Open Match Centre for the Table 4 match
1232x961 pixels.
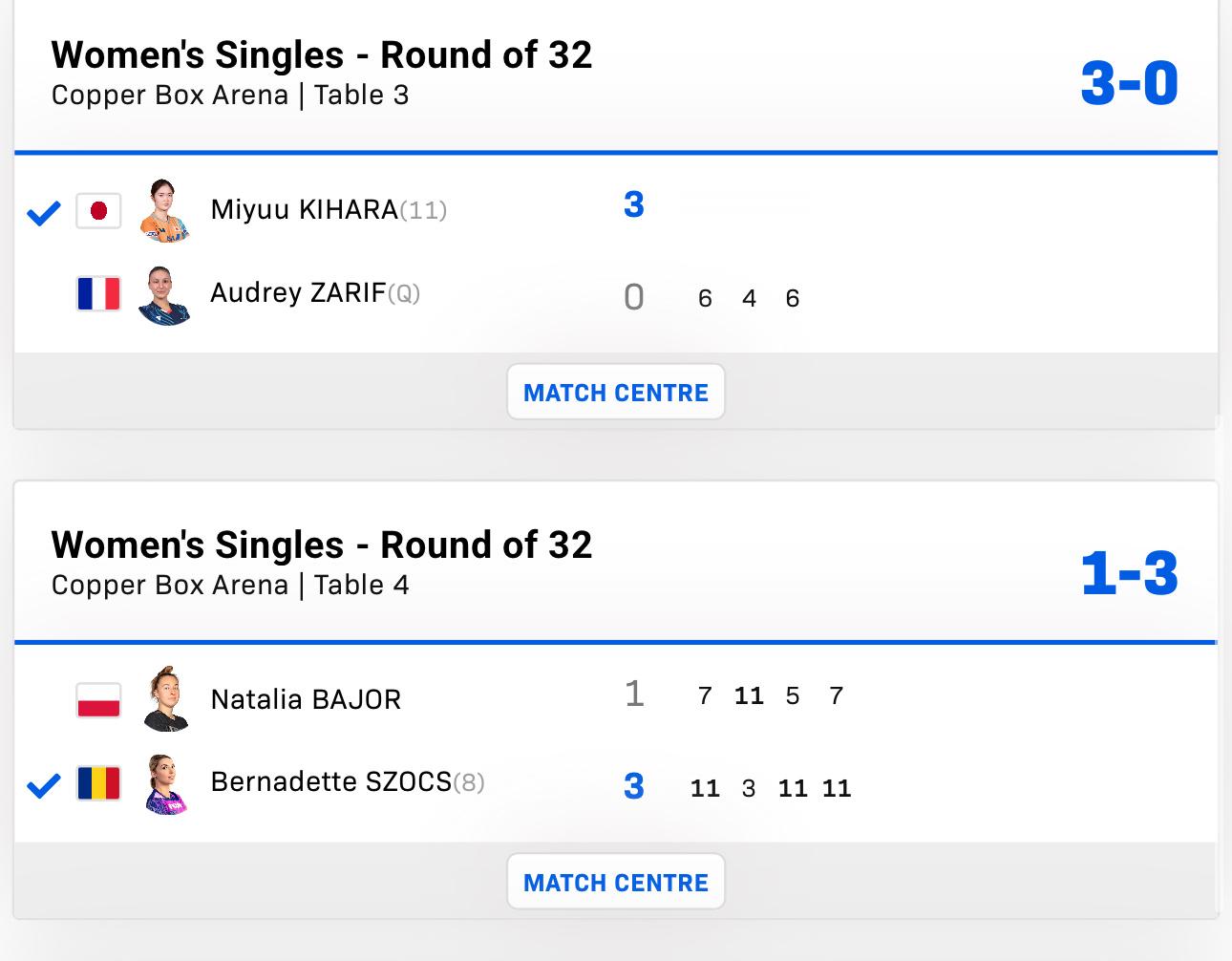pyautogui.click(x=616, y=882)
